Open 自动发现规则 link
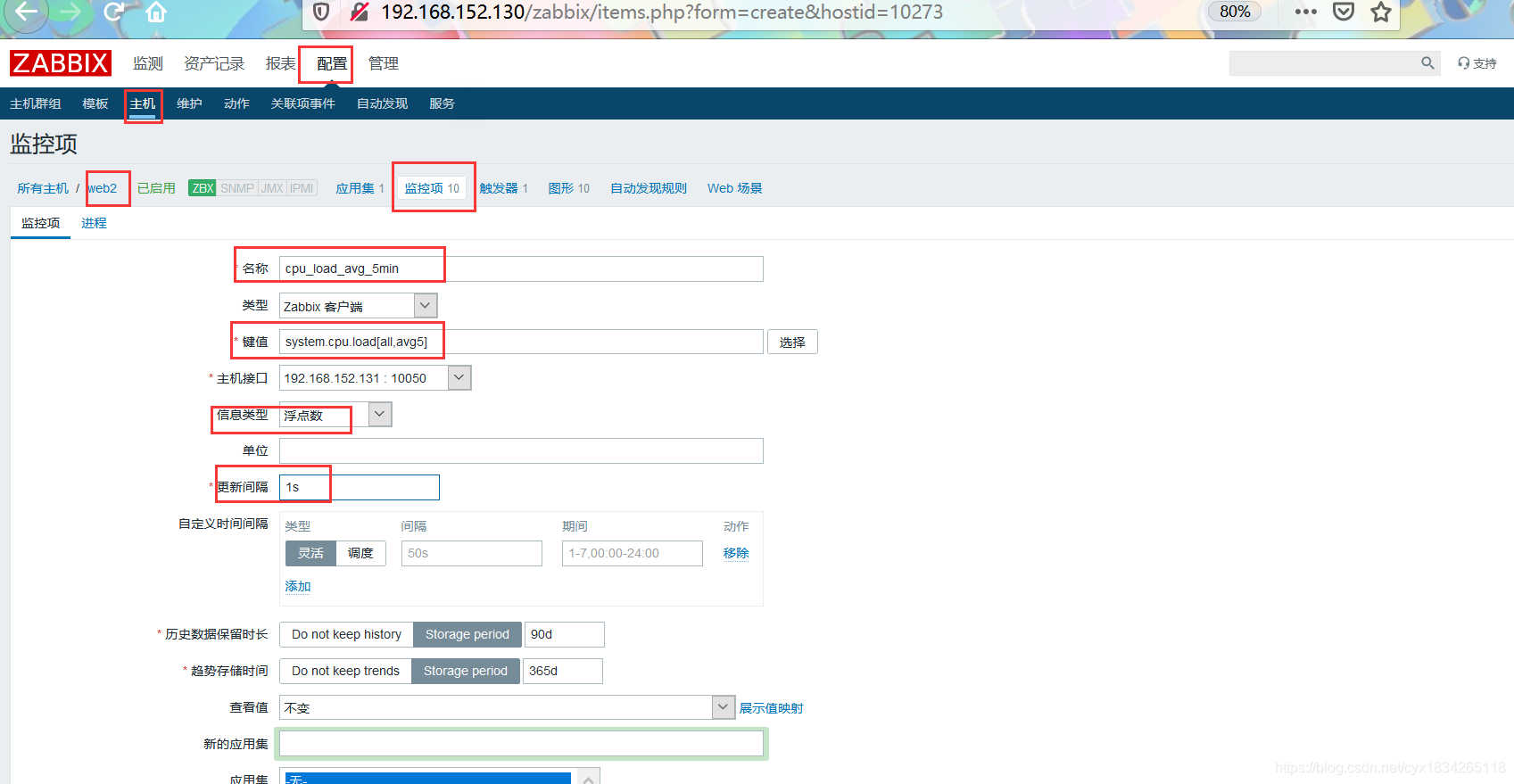 pyautogui.click(x=649, y=188)
